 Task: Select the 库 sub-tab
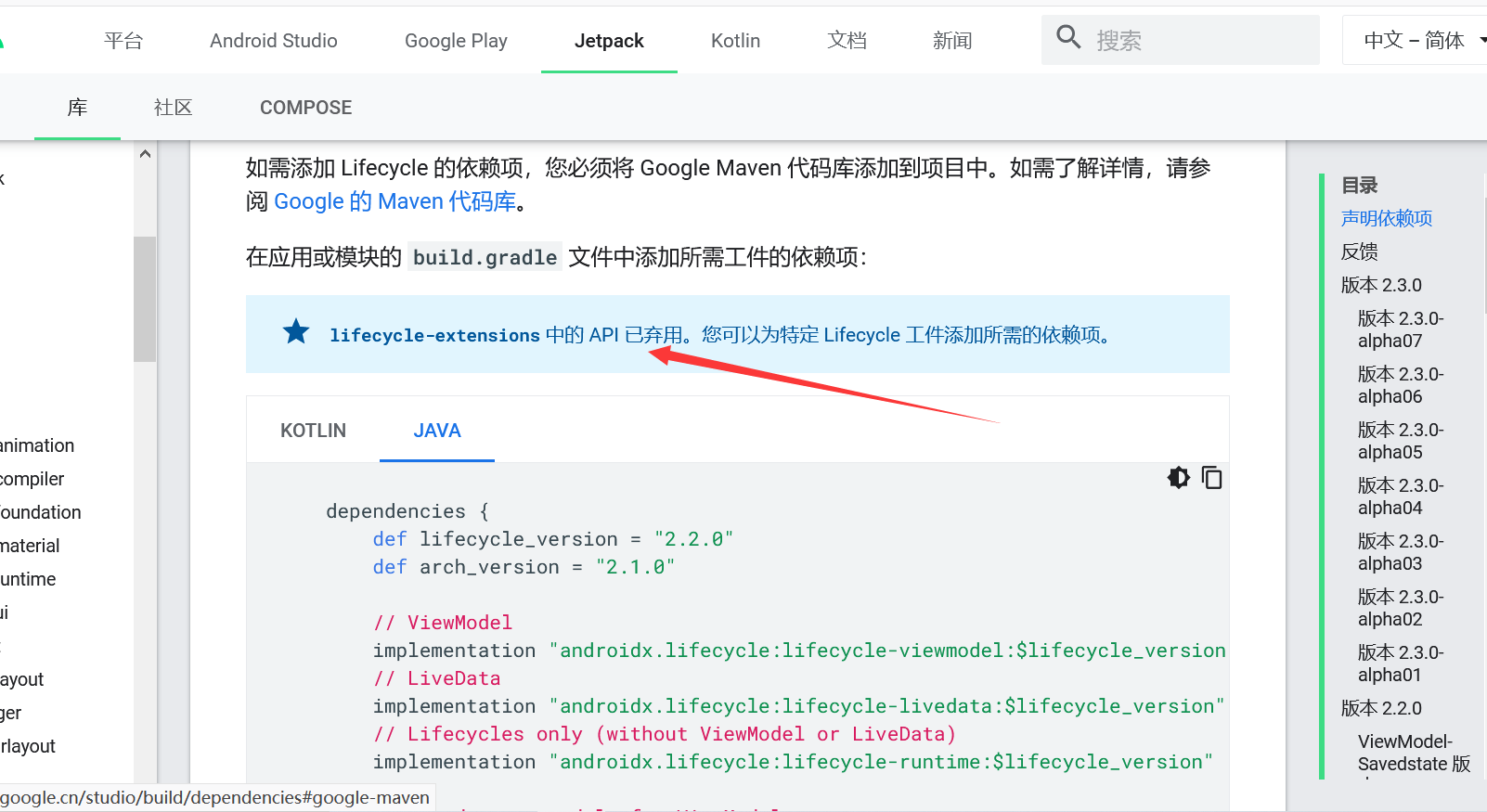(x=77, y=108)
